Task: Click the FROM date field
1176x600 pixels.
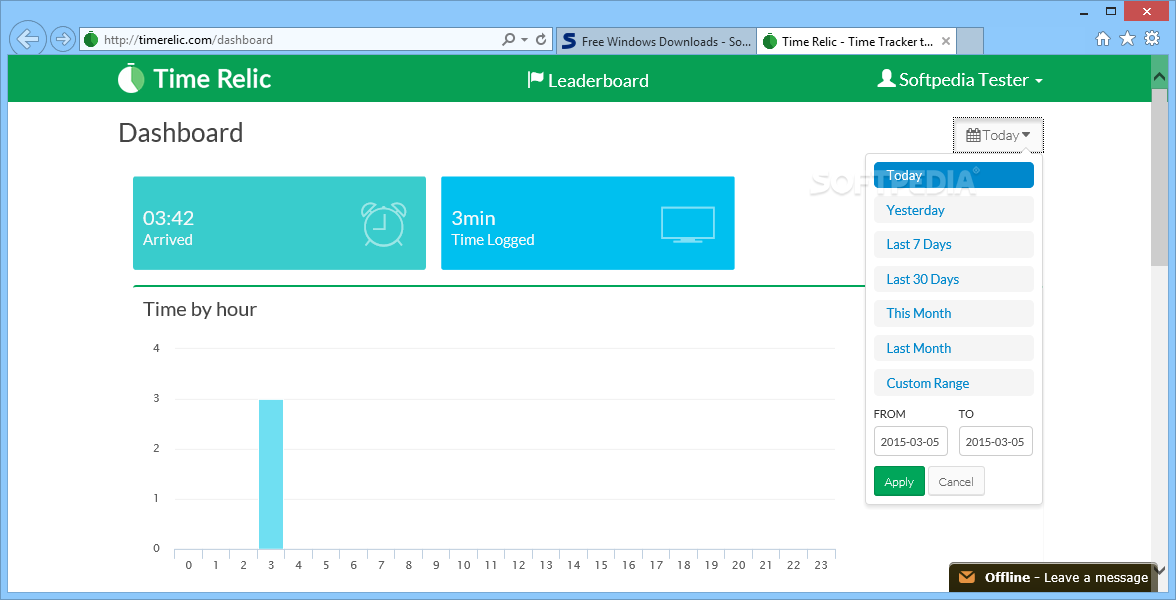Action: point(910,442)
